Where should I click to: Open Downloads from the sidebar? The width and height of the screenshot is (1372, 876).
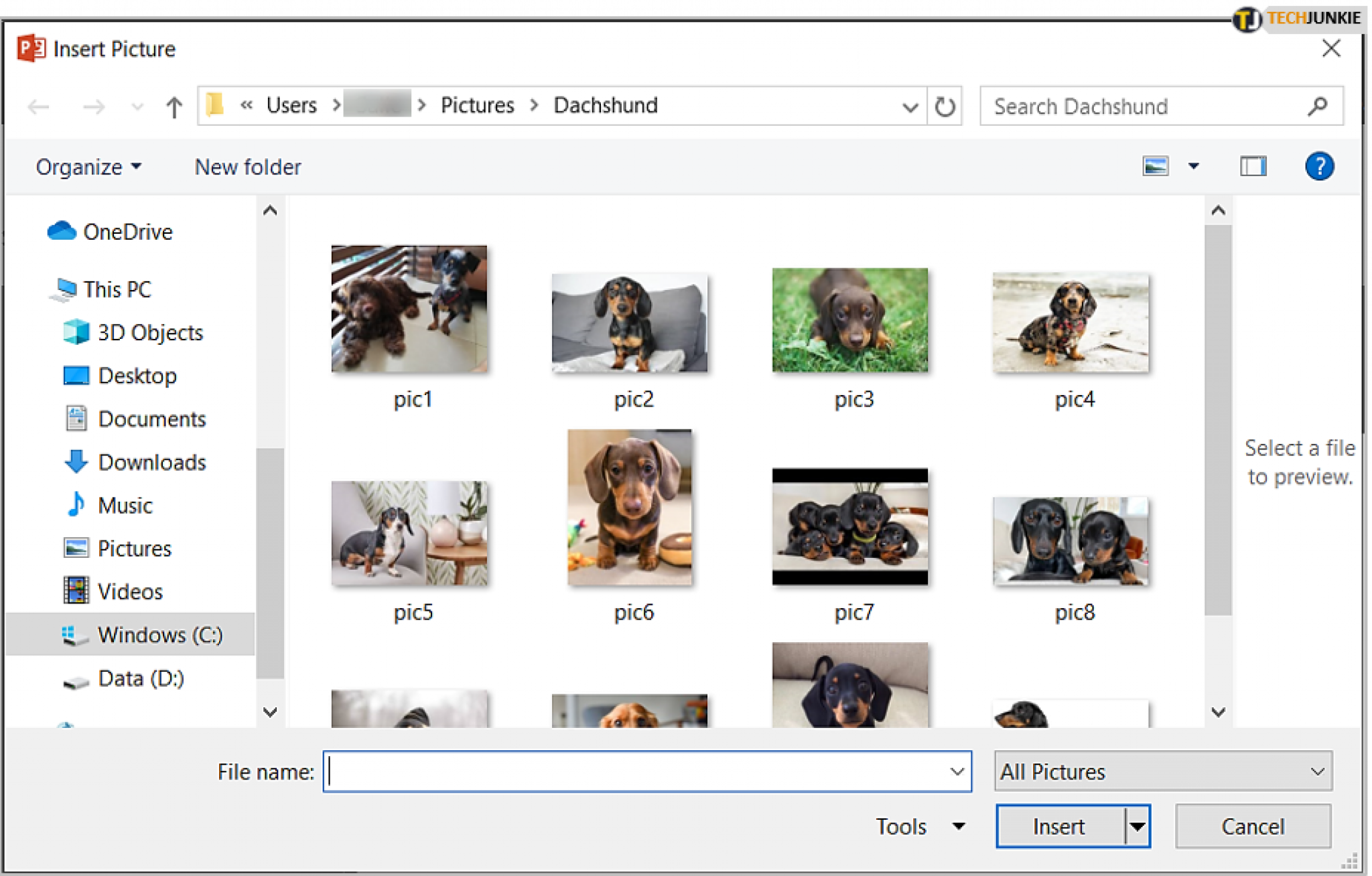[151, 462]
